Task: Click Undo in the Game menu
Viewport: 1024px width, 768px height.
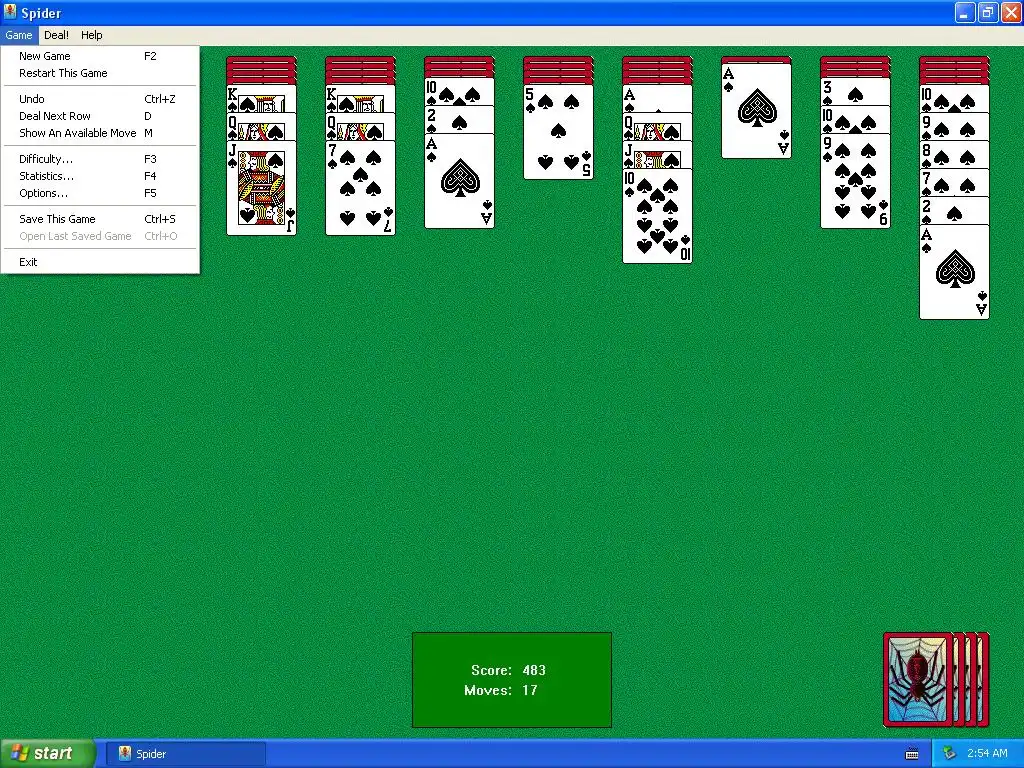Action: click(x=100, y=99)
